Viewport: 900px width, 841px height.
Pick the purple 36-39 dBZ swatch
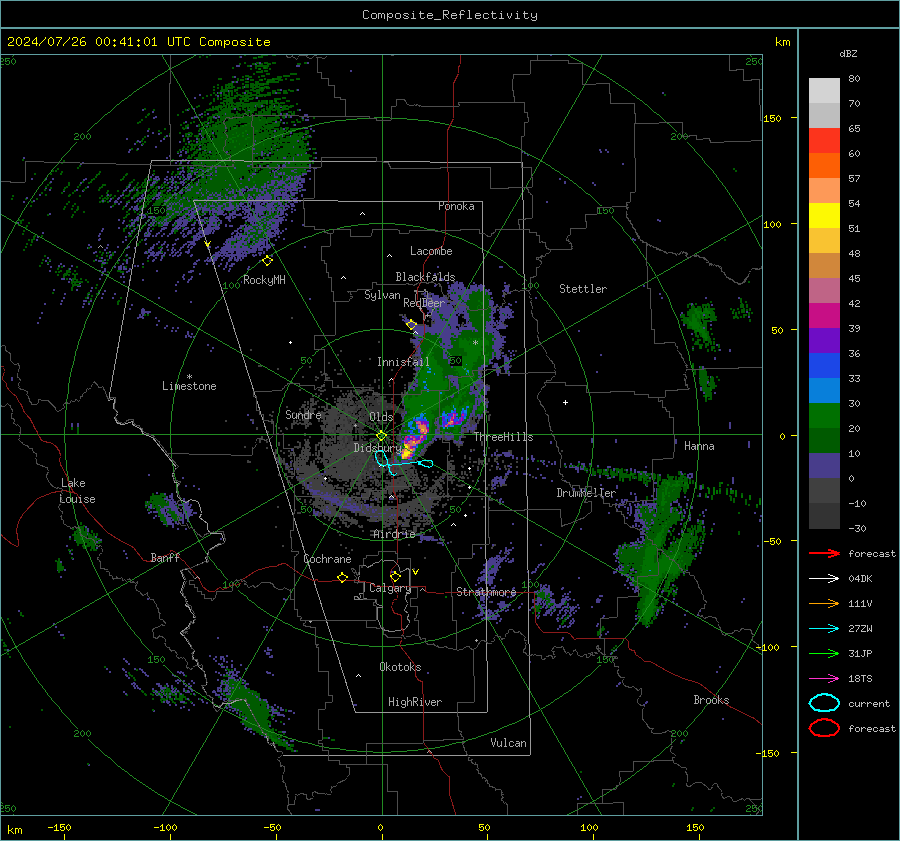click(824, 341)
